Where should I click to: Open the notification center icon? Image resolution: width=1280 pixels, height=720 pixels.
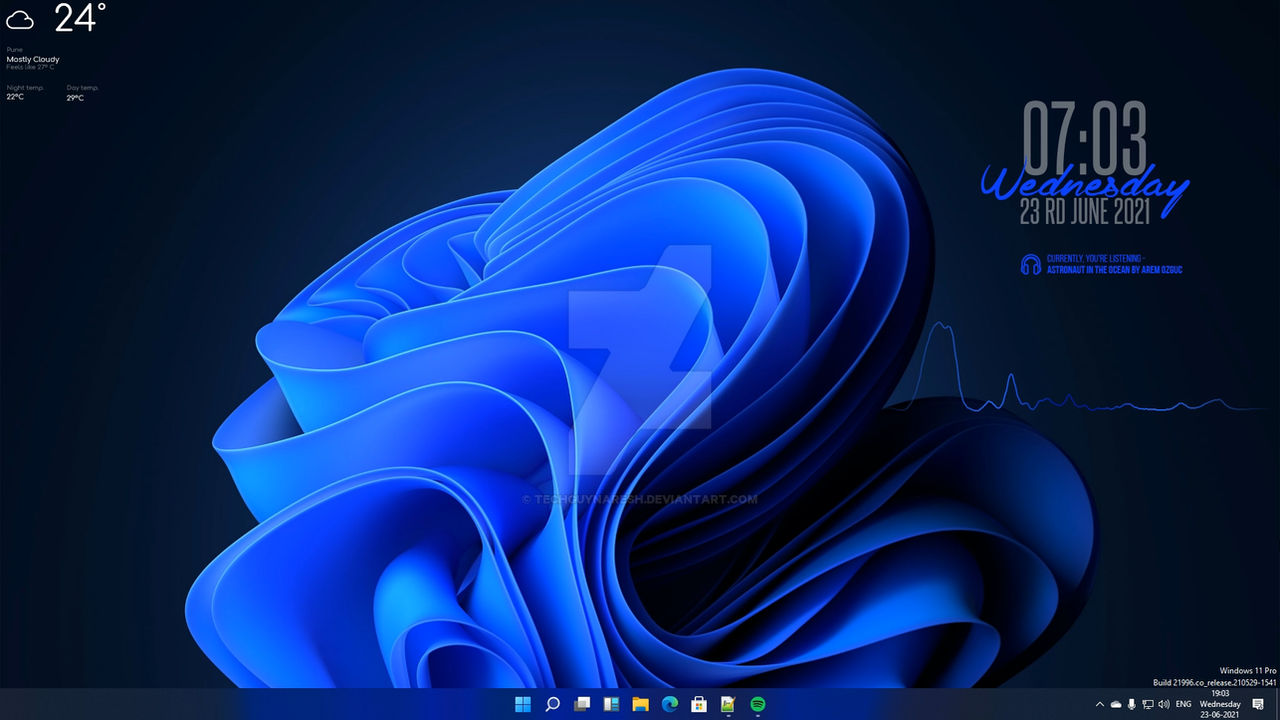(x=1258, y=703)
